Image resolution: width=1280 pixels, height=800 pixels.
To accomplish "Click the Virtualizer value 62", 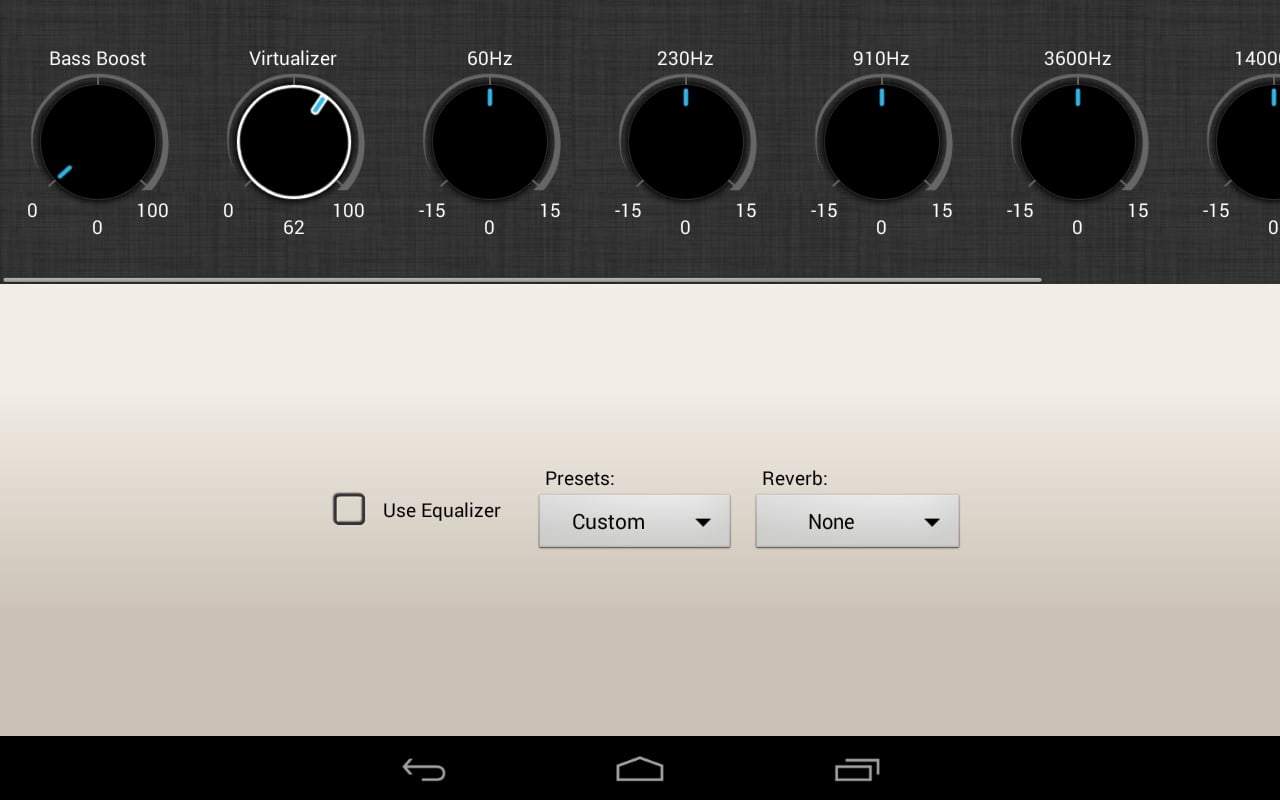I will coord(293,228).
